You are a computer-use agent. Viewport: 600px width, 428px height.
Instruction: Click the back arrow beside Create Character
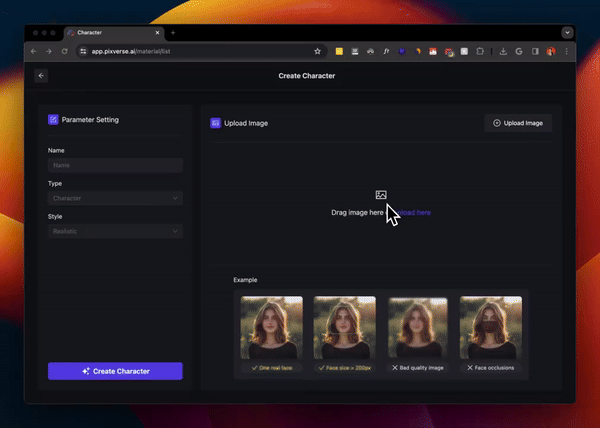pyautogui.click(x=41, y=75)
